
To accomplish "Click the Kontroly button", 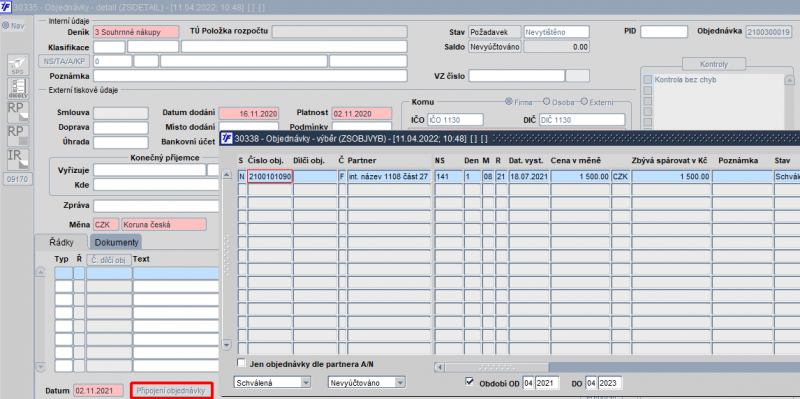I will point(714,64).
